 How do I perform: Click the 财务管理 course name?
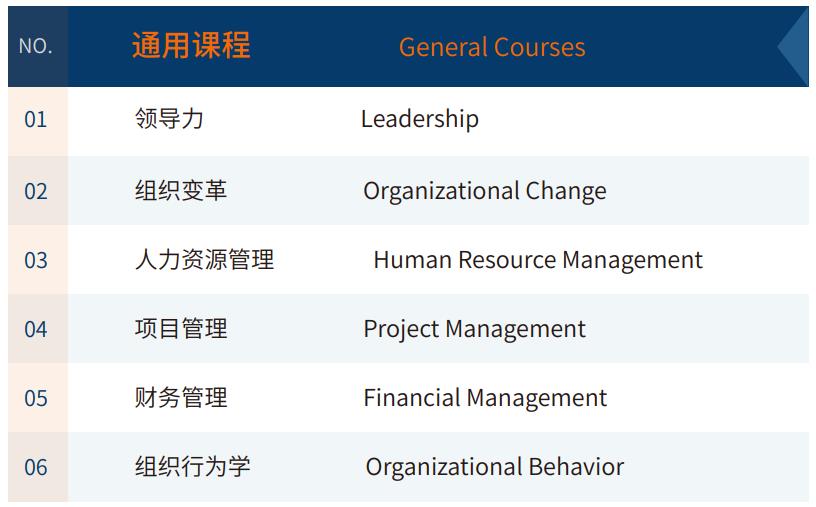click(181, 397)
